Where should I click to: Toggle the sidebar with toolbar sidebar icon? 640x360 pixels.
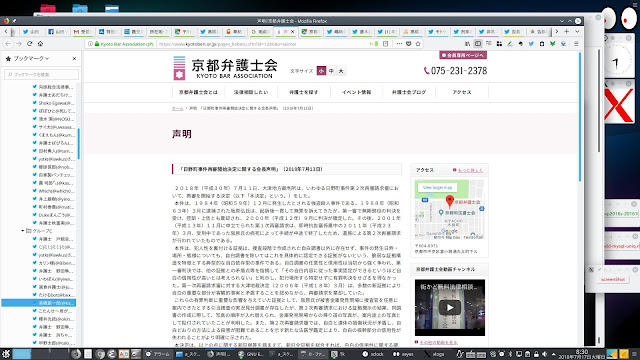478,44
